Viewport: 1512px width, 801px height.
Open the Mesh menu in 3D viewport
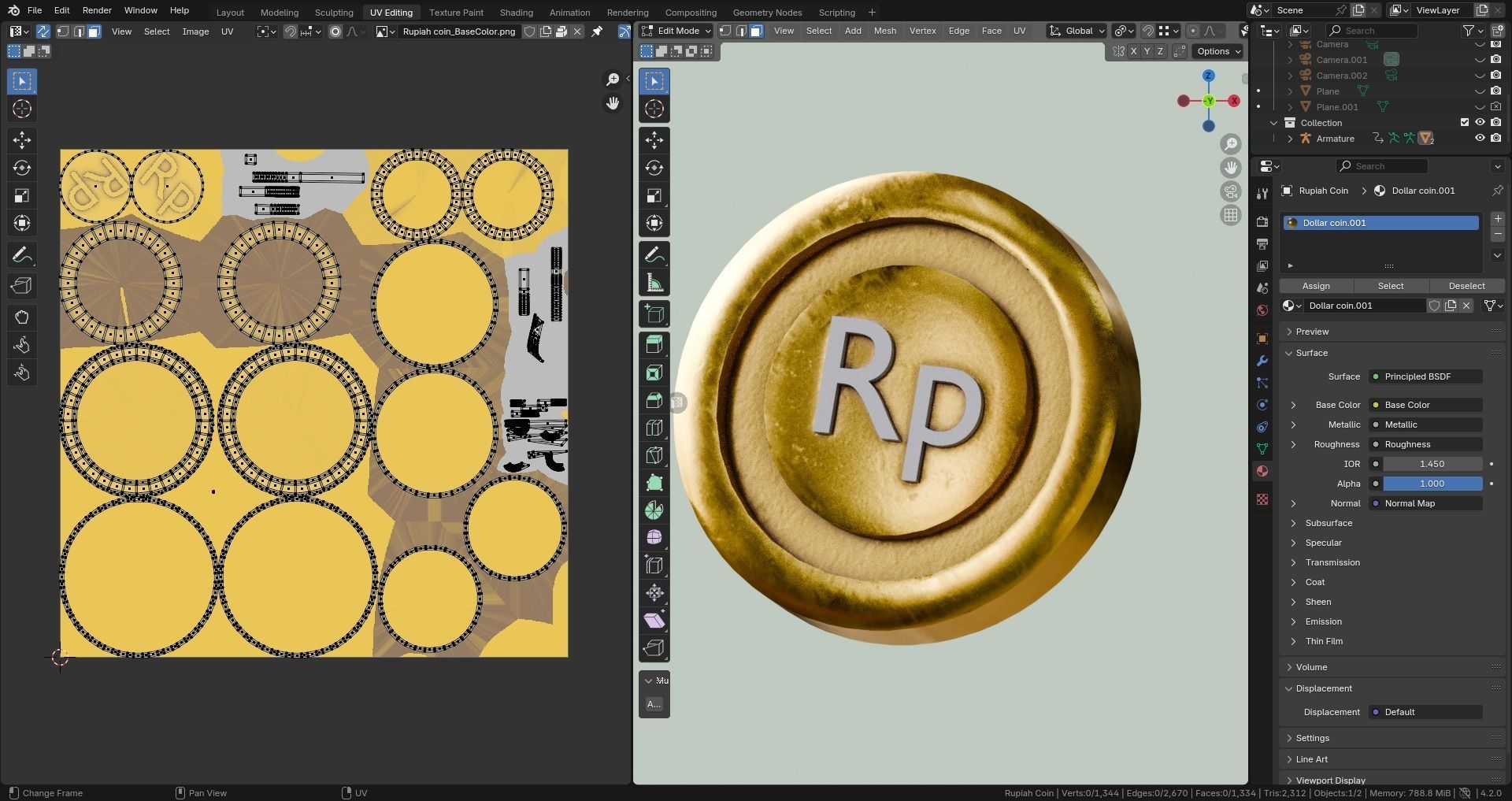pos(885,31)
